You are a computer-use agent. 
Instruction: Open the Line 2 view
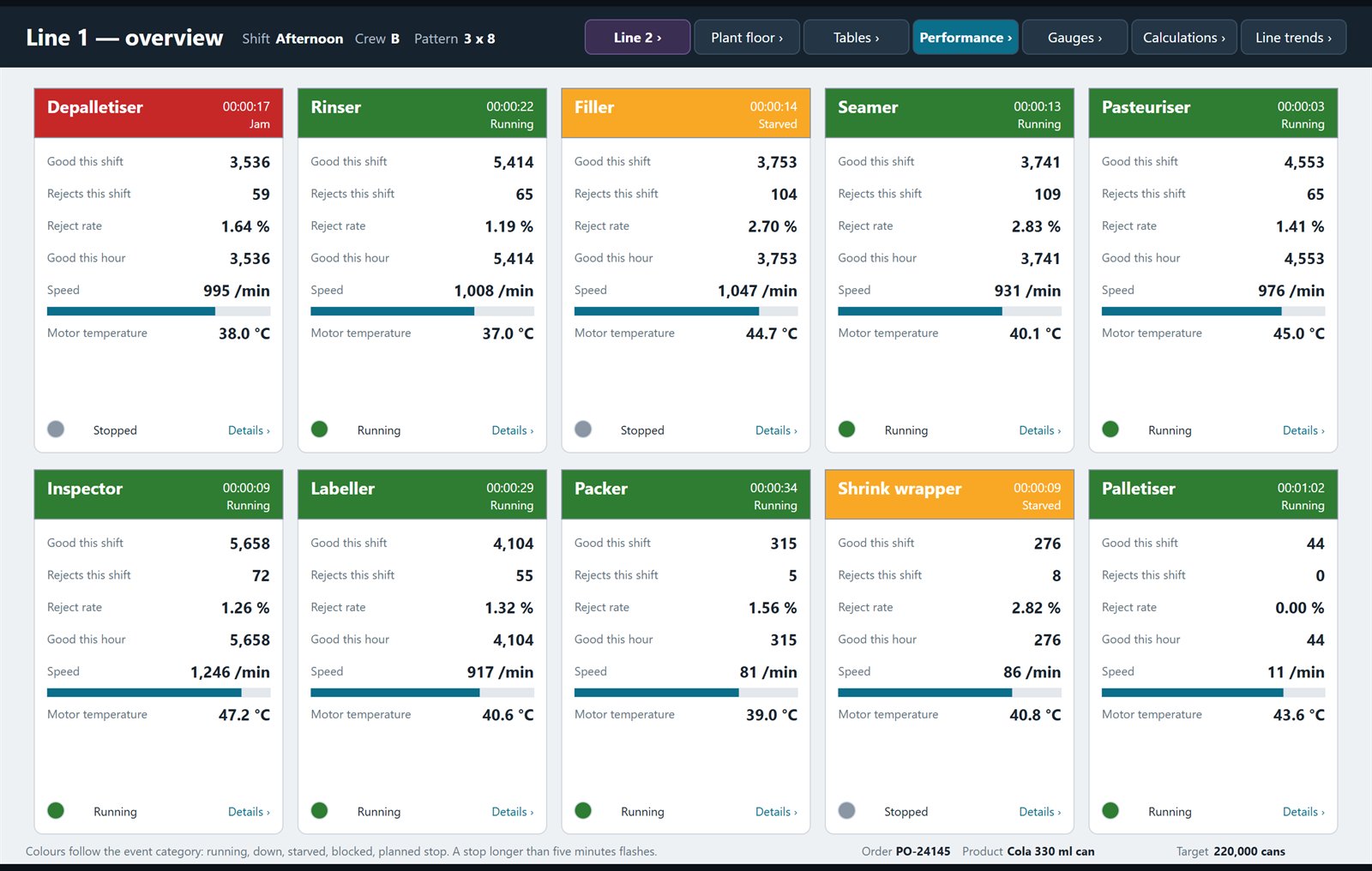637,37
